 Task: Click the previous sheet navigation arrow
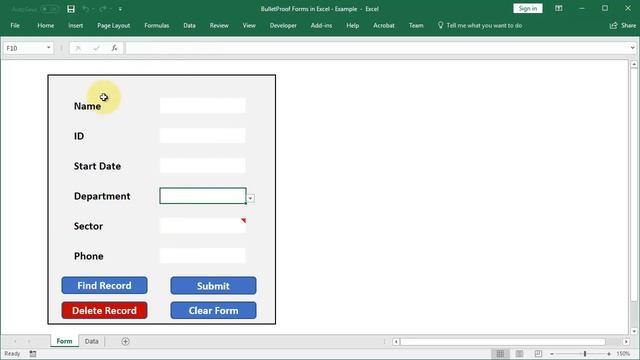click(16, 341)
